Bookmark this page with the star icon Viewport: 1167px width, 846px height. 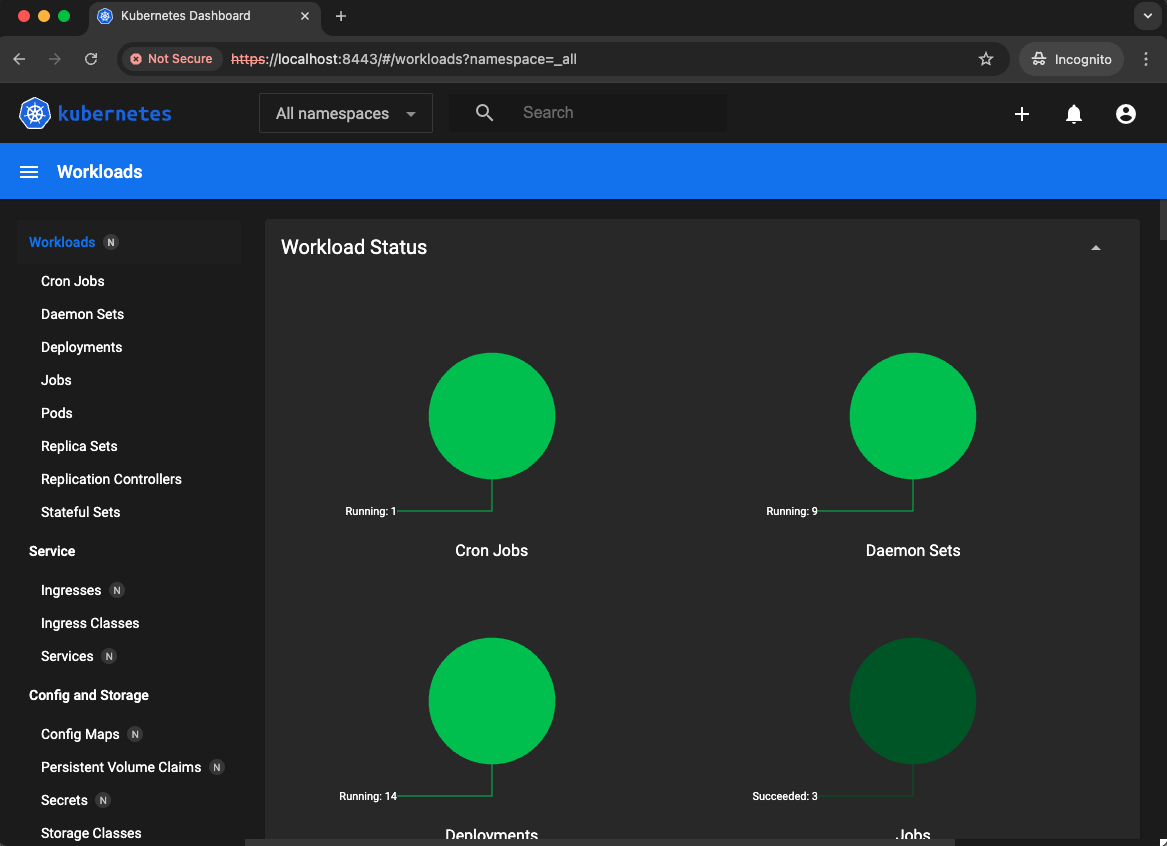point(985,59)
